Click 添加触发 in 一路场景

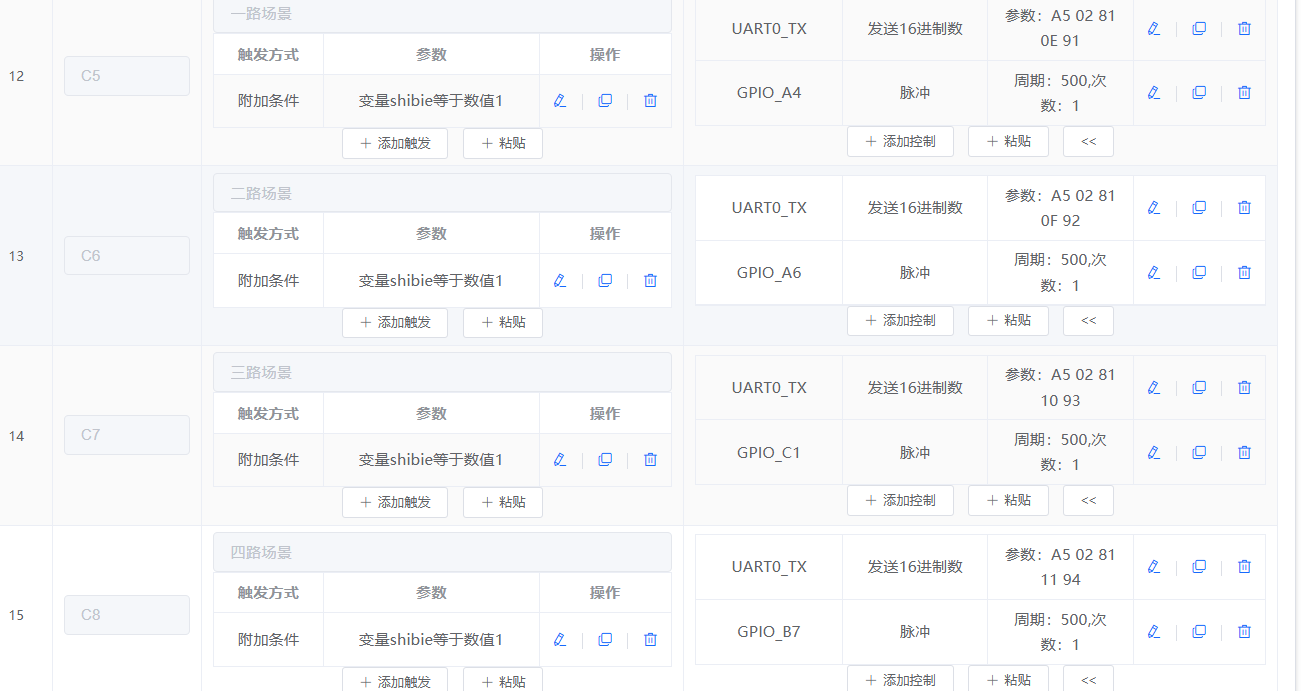[395, 143]
